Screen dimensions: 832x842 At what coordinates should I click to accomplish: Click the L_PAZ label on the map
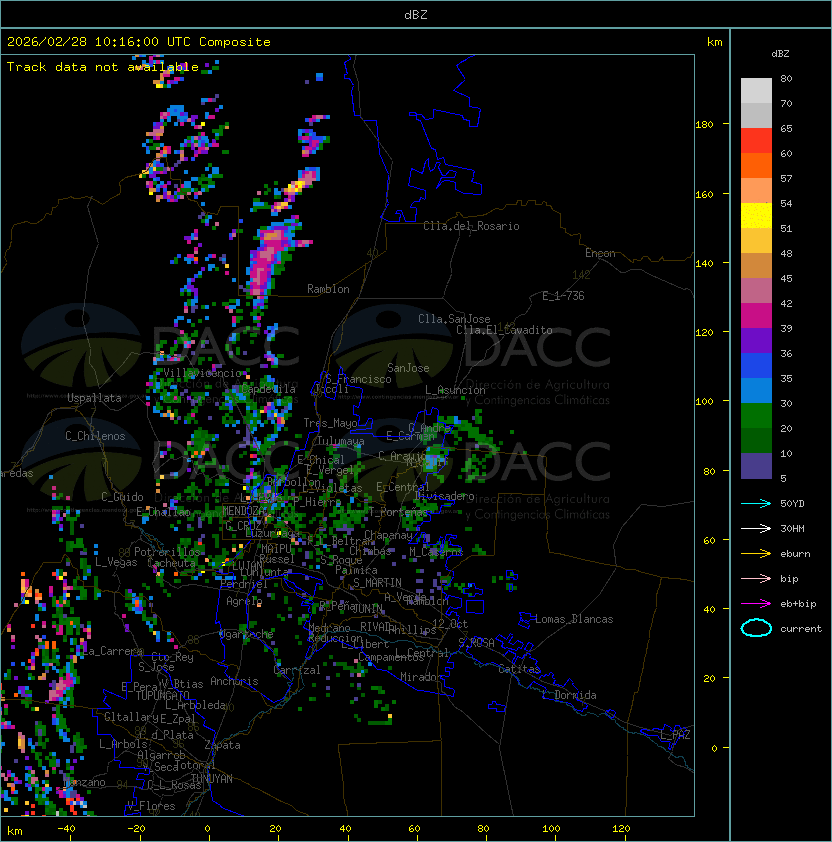tap(675, 735)
